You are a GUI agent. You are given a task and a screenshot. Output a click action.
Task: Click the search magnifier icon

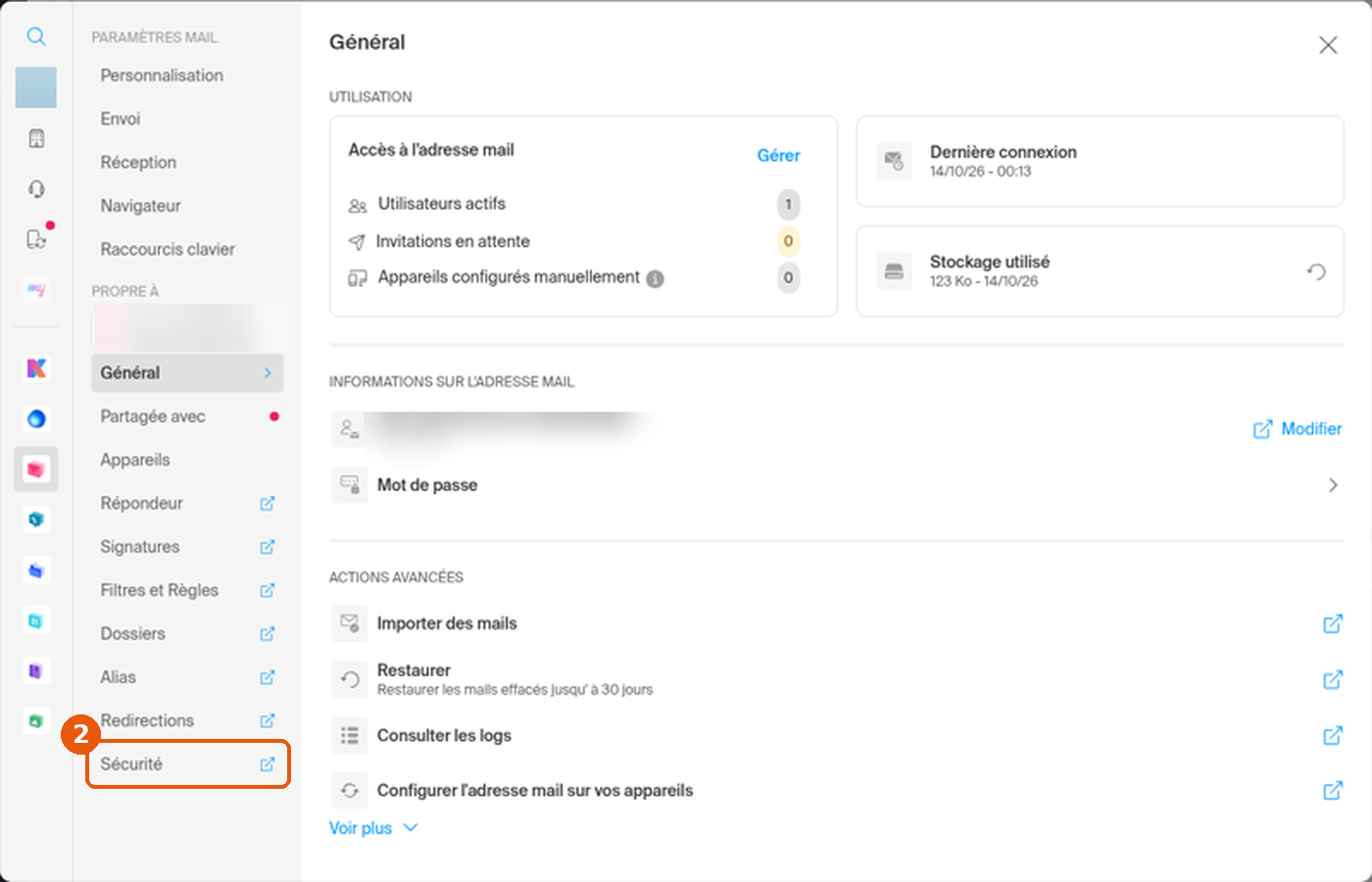point(36,37)
